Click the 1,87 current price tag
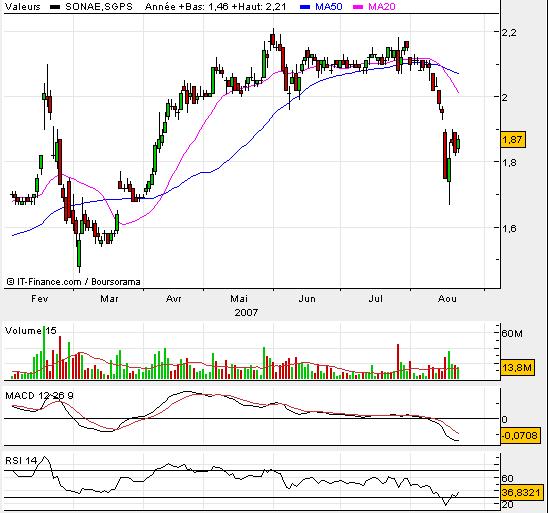This screenshot has width=548, height=513. click(x=512, y=140)
